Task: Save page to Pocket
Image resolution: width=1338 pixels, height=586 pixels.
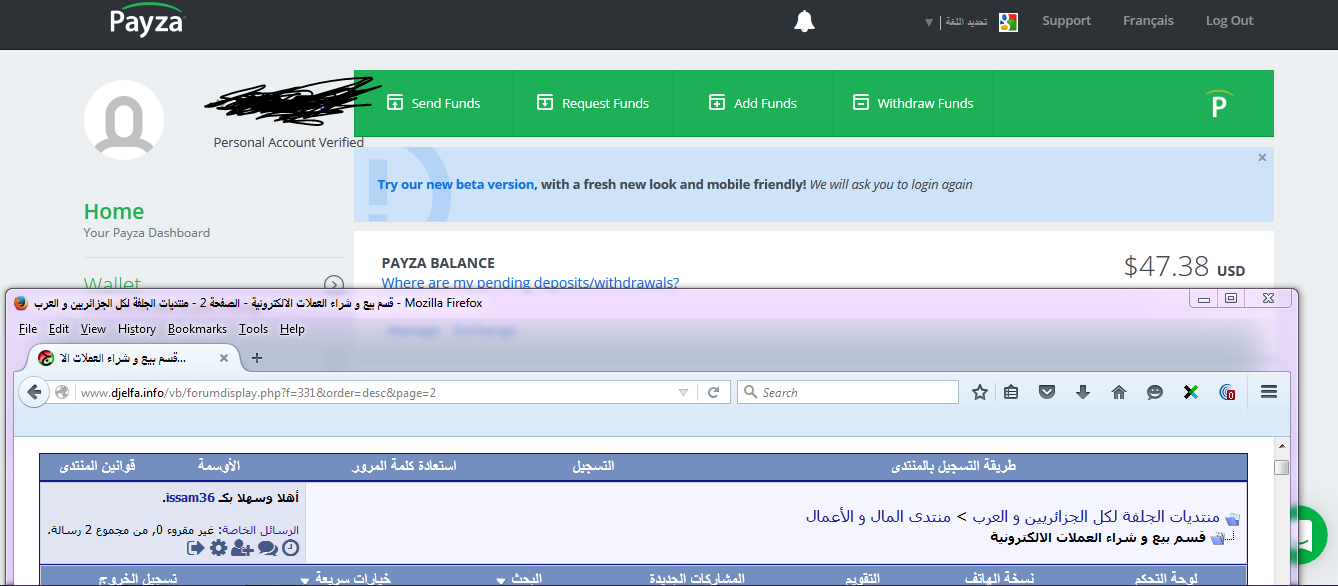Action: pyautogui.click(x=1046, y=393)
